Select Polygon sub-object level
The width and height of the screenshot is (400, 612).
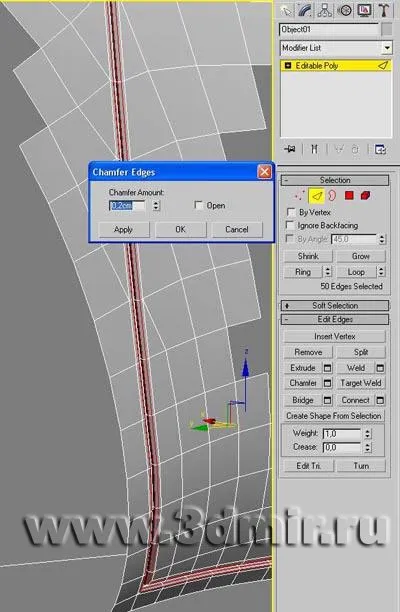click(349, 196)
